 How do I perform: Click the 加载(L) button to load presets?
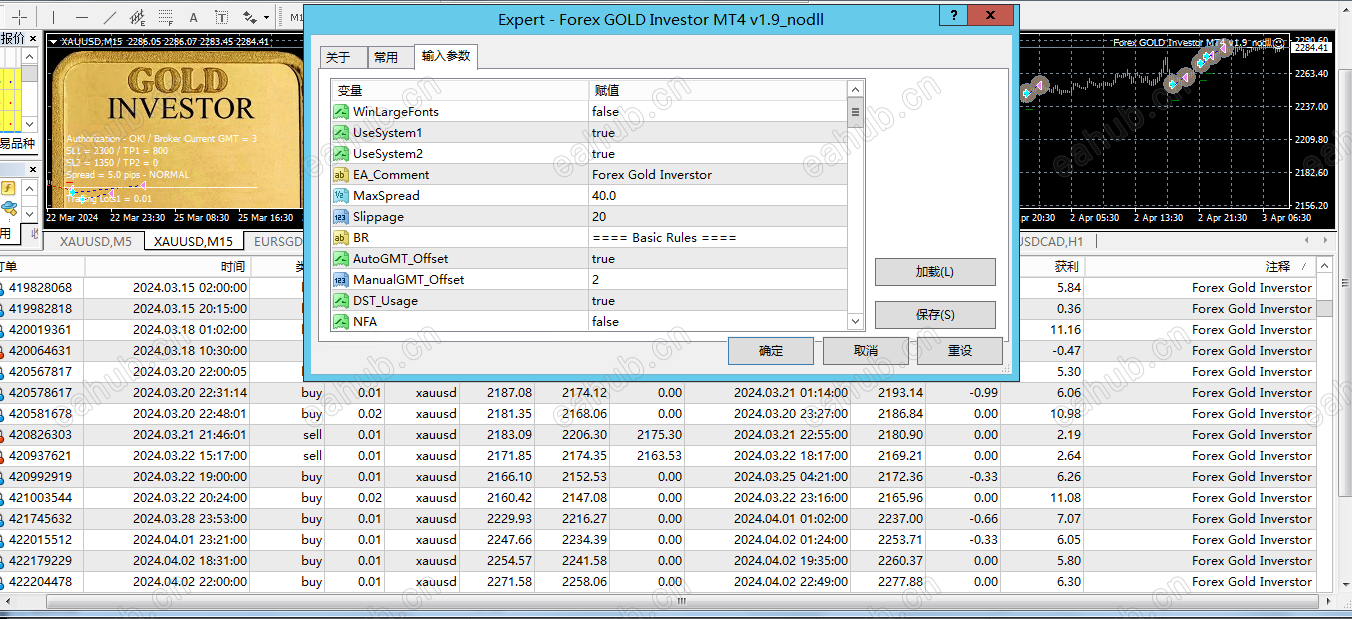[934, 271]
